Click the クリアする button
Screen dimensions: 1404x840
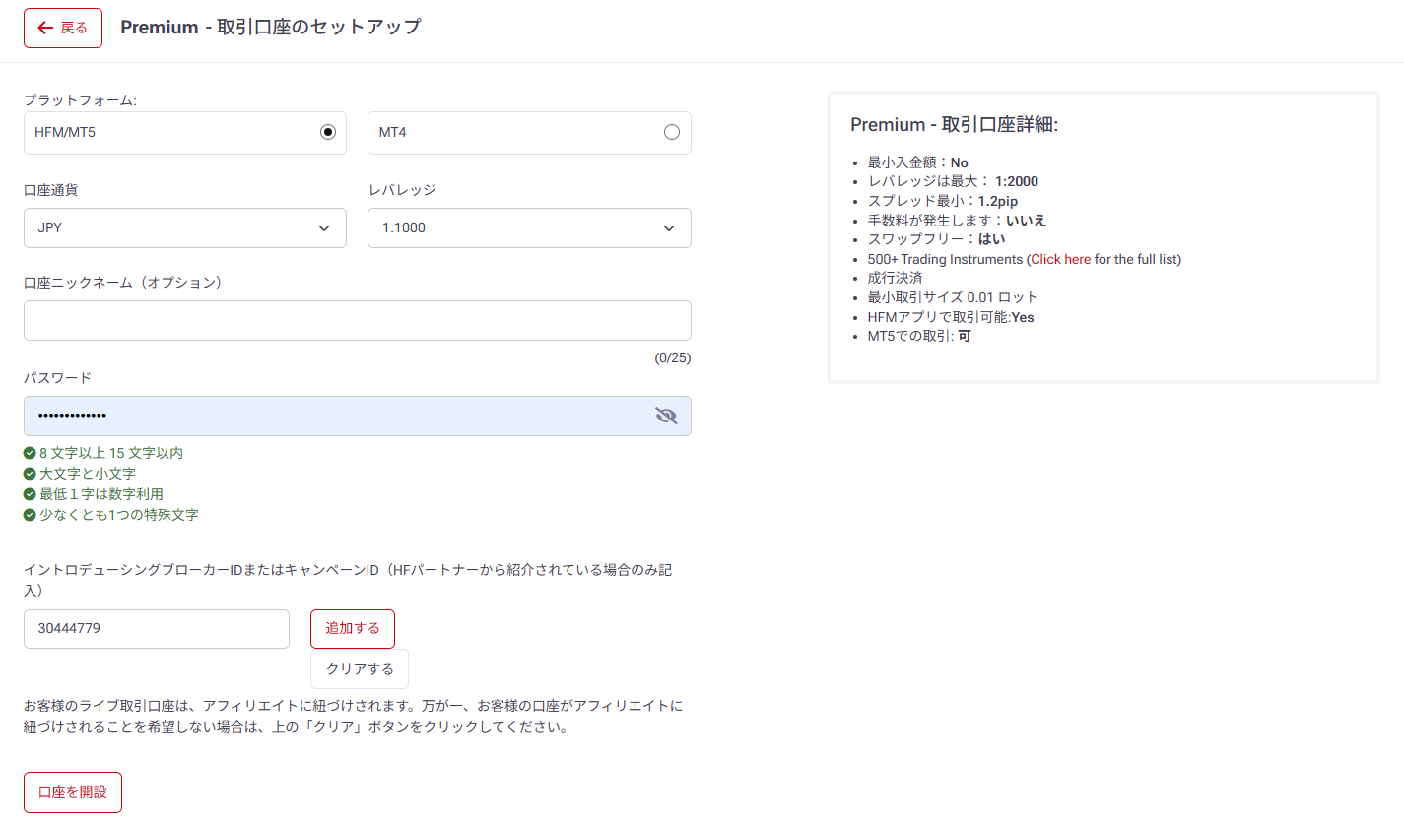point(360,669)
